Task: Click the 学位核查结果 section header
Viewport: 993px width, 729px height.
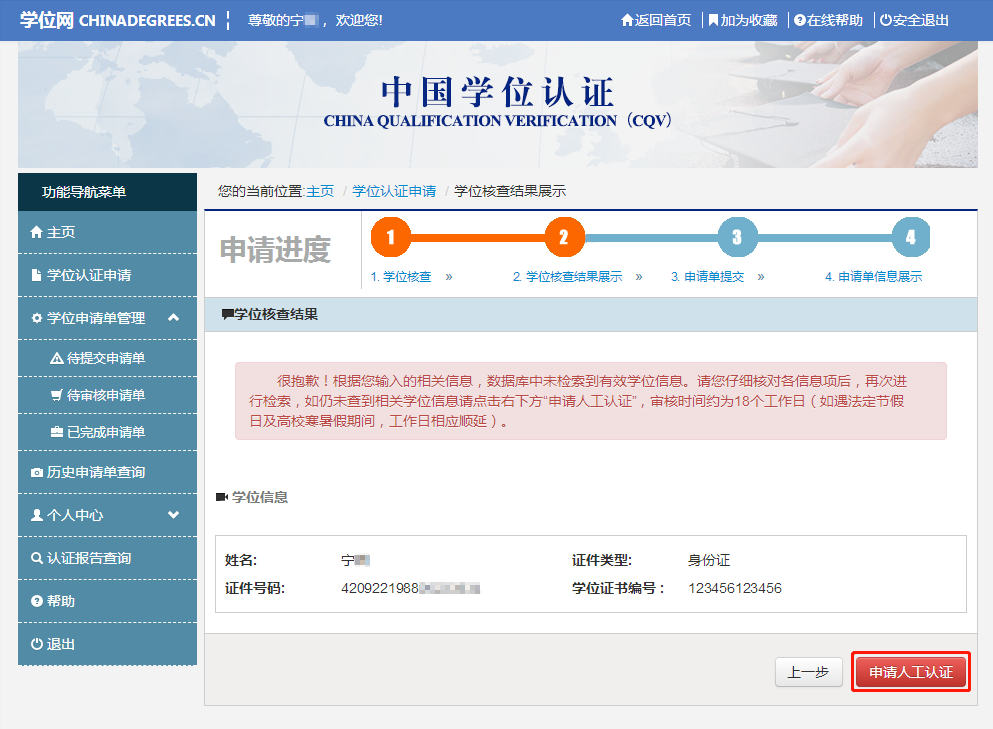Action: click(591, 315)
